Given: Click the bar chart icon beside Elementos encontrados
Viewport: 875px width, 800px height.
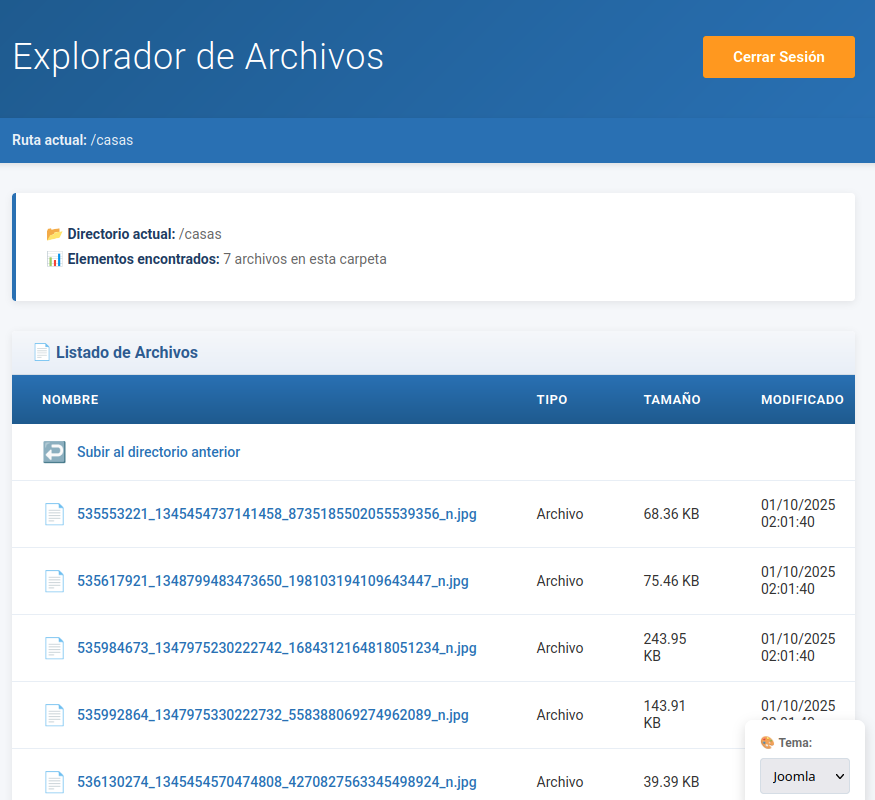Looking at the screenshot, I should pyautogui.click(x=54, y=259).
